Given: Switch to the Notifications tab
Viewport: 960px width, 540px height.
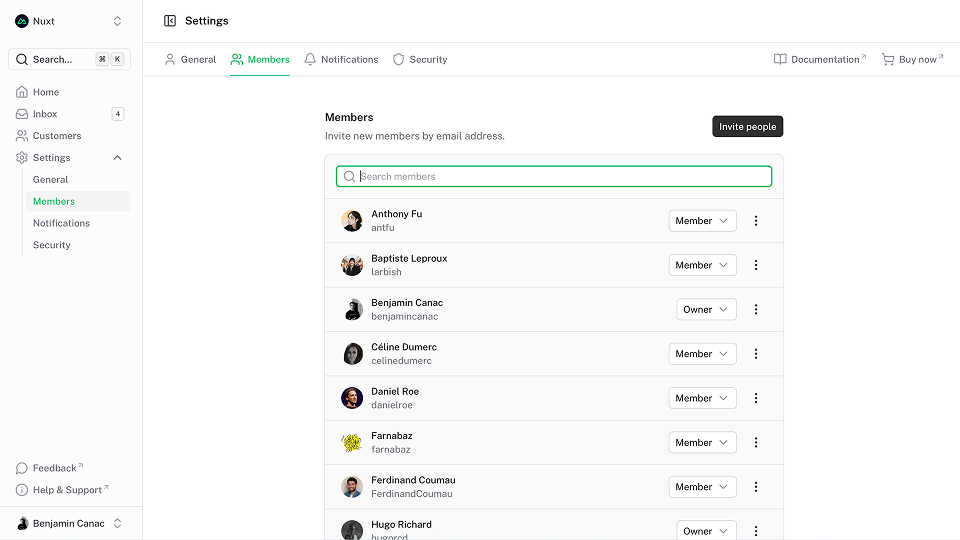Looking at the screenshot, I should [341, 60].
